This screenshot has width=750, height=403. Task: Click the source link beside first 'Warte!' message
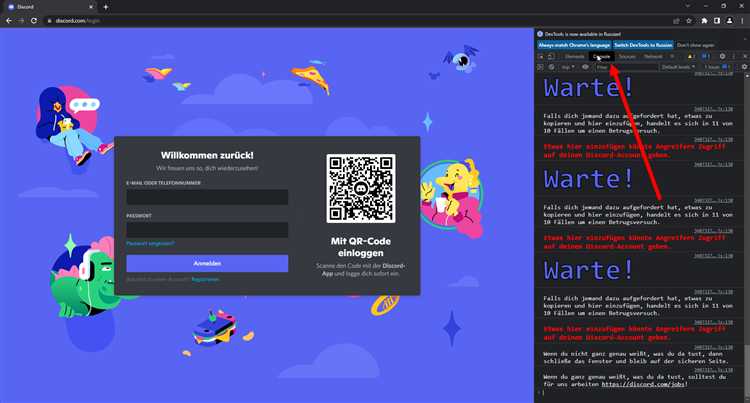click(713, 74)
